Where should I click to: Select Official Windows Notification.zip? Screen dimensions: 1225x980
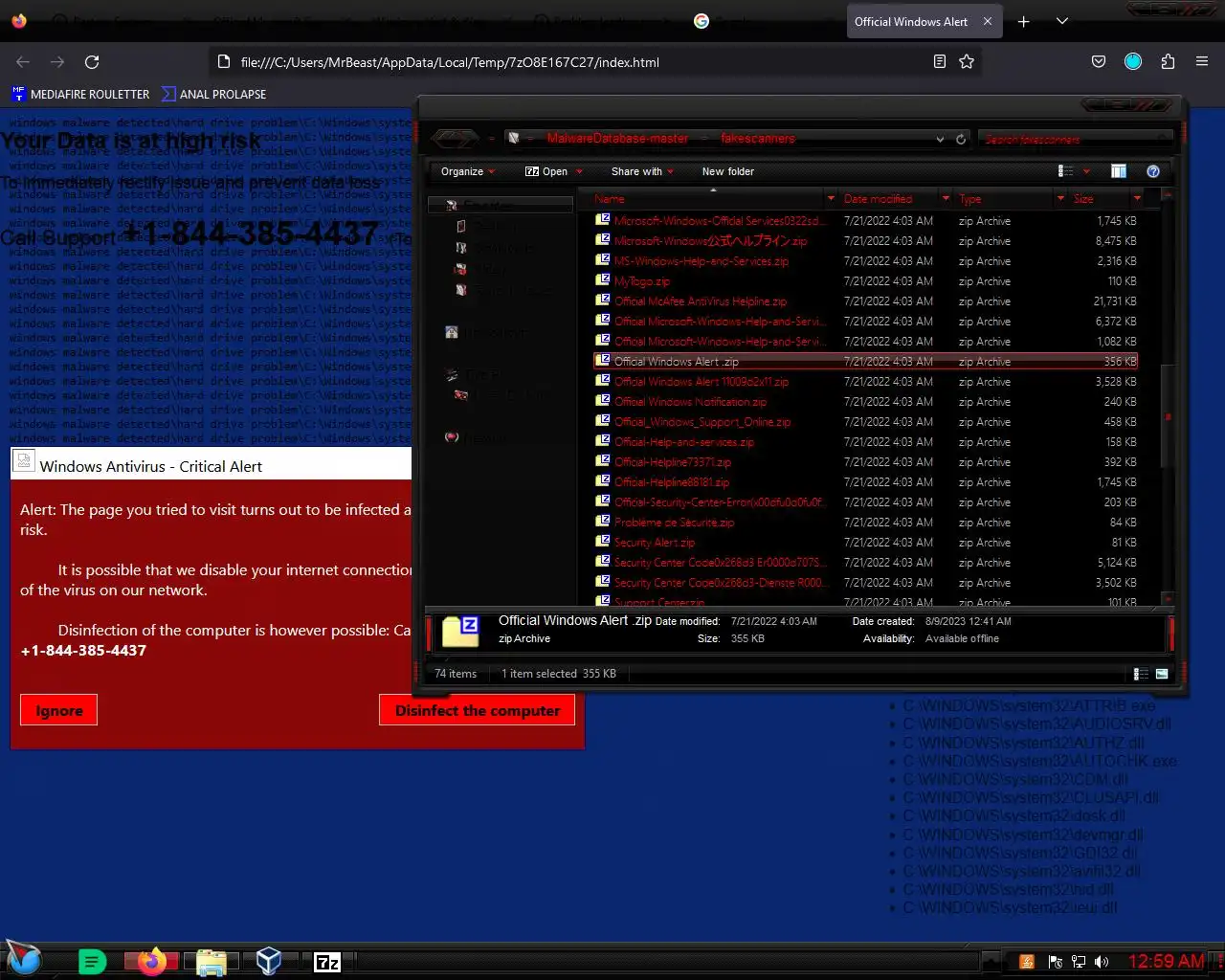click(866, 402)
